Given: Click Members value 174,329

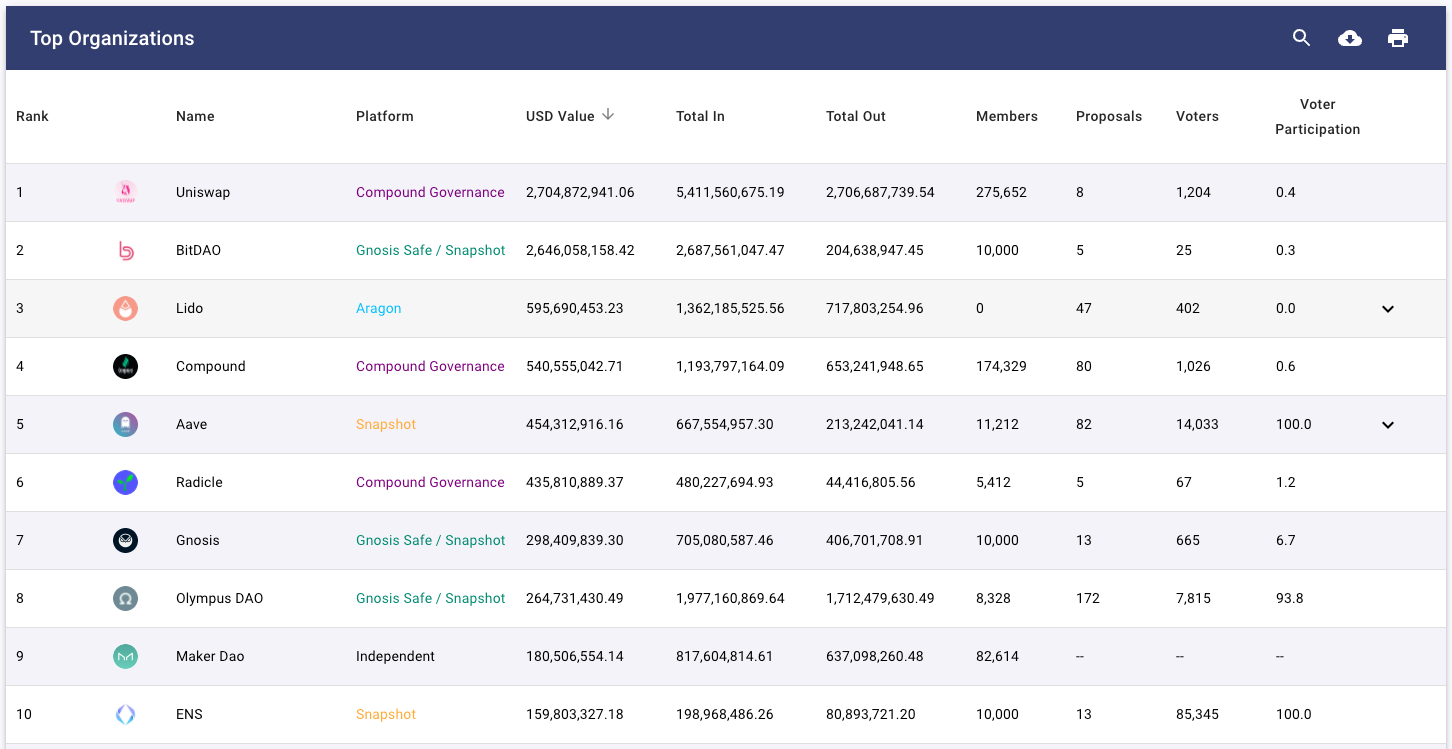Looking at the screenshot, I should 1001,366.
